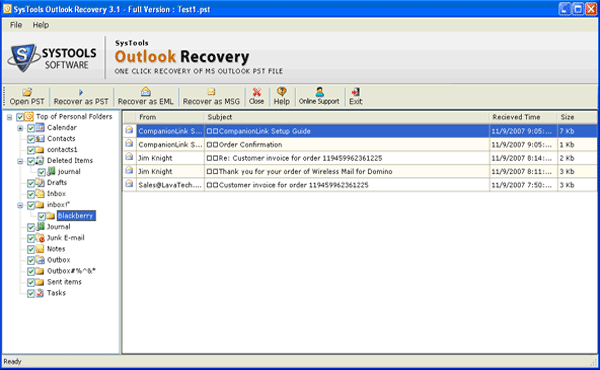Select 'Customer invoice for order 119459962361225' from Sales@LavaTech
Screen dimensions: 600x370
click(360, 185)
